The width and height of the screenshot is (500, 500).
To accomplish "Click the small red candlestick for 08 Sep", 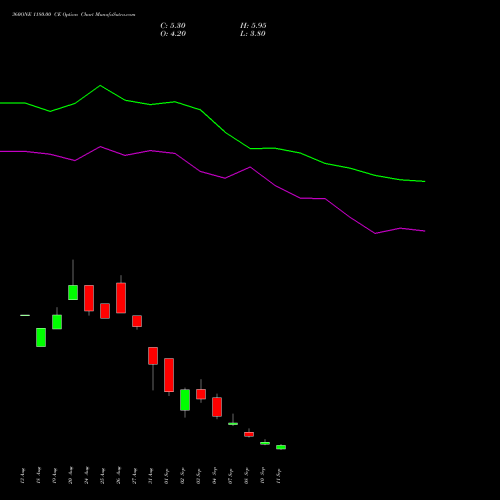I will 249,434.
